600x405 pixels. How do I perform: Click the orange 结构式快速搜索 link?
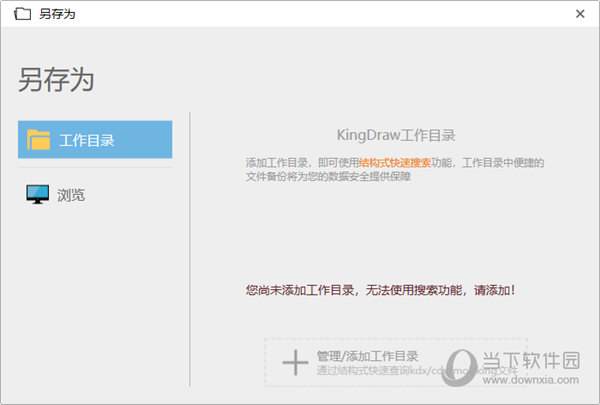[x=395, y=163]
